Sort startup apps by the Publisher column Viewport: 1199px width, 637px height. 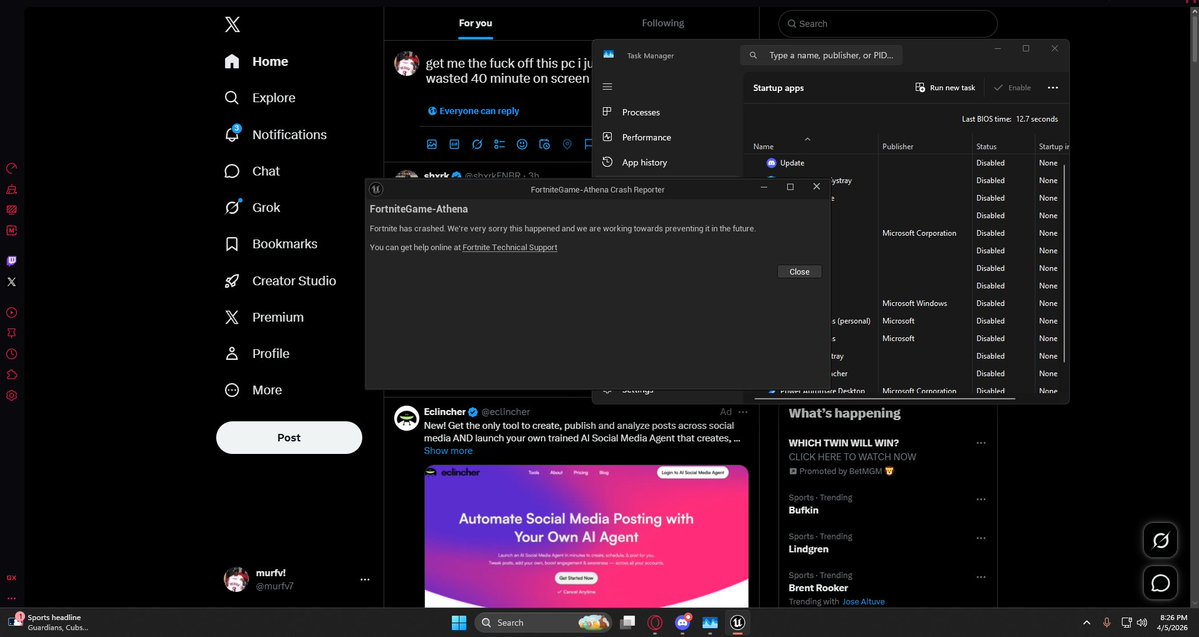click(x=898, y=147)
